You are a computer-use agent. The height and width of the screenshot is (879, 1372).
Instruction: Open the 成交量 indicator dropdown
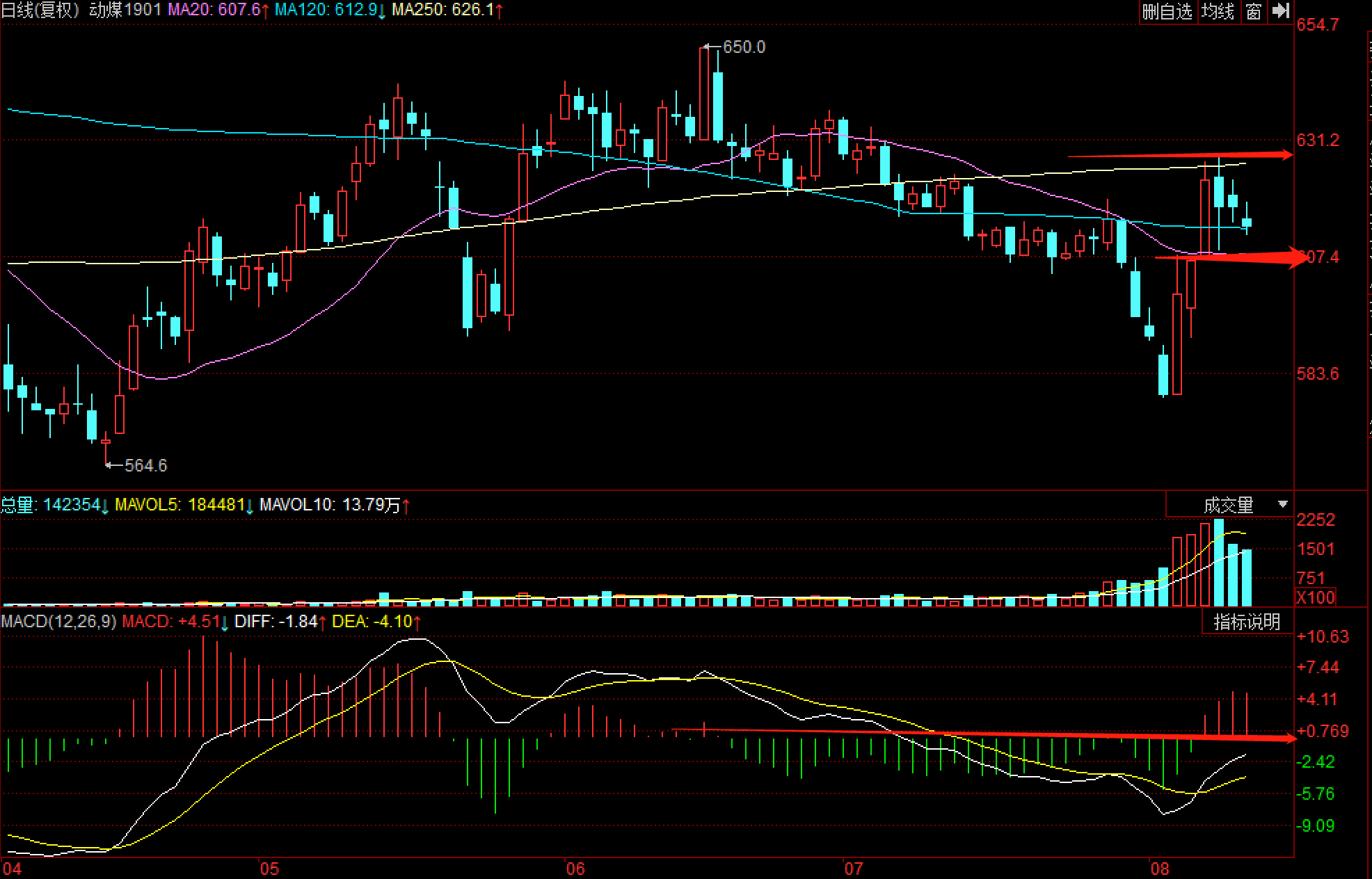tap(1229, 505)
